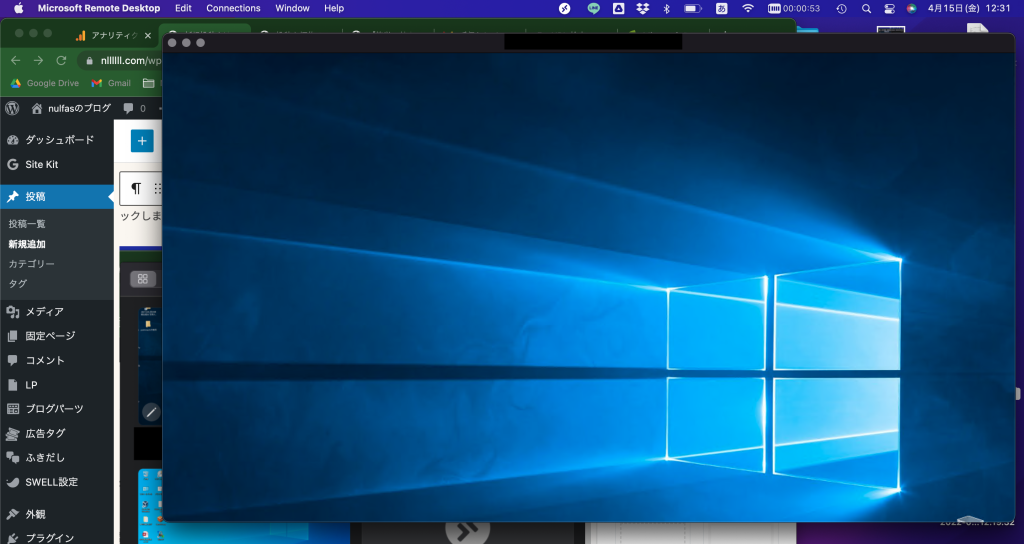Open プラグイン in WordPress sidebar

(x=57, y=537)
